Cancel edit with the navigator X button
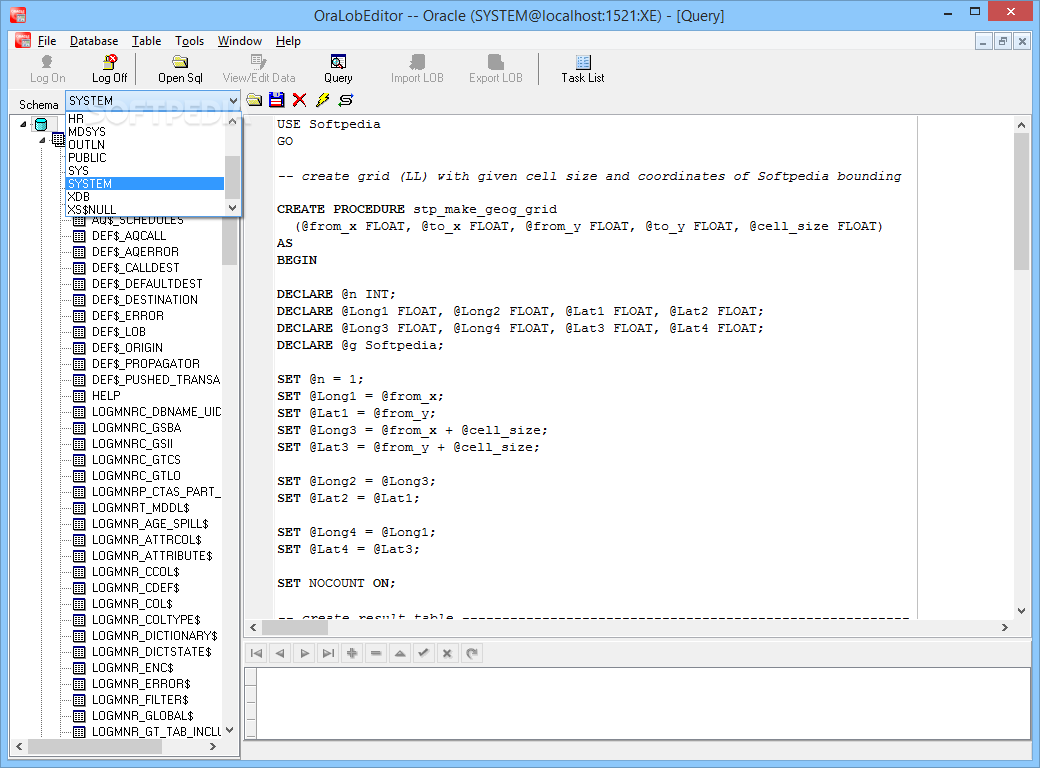This screenshot has height=768, width=1040. [447, 653]
